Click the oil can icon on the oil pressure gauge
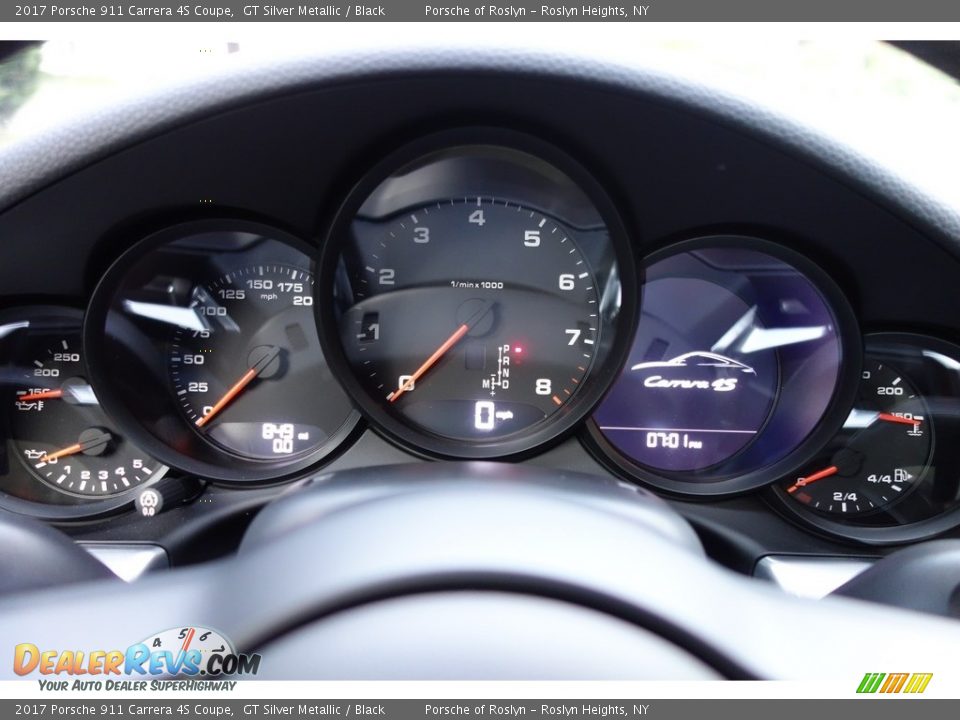This screenshot has width=960, height=720. 36,454
